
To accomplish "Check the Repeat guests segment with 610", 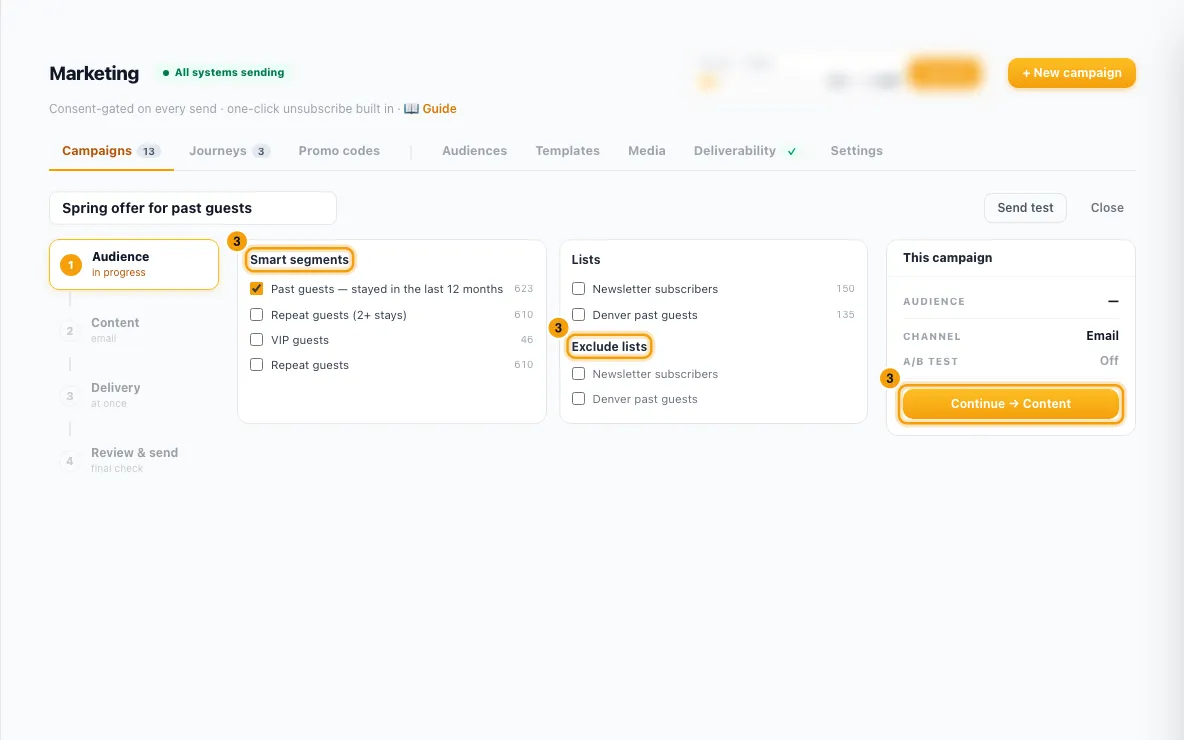I will [x=257, y=365].
